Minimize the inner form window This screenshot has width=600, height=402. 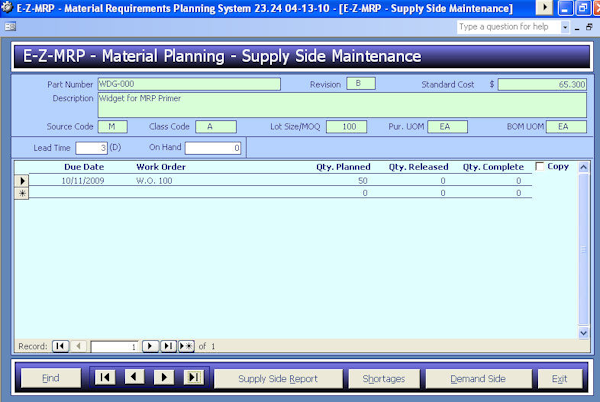(x=577, y=27)
